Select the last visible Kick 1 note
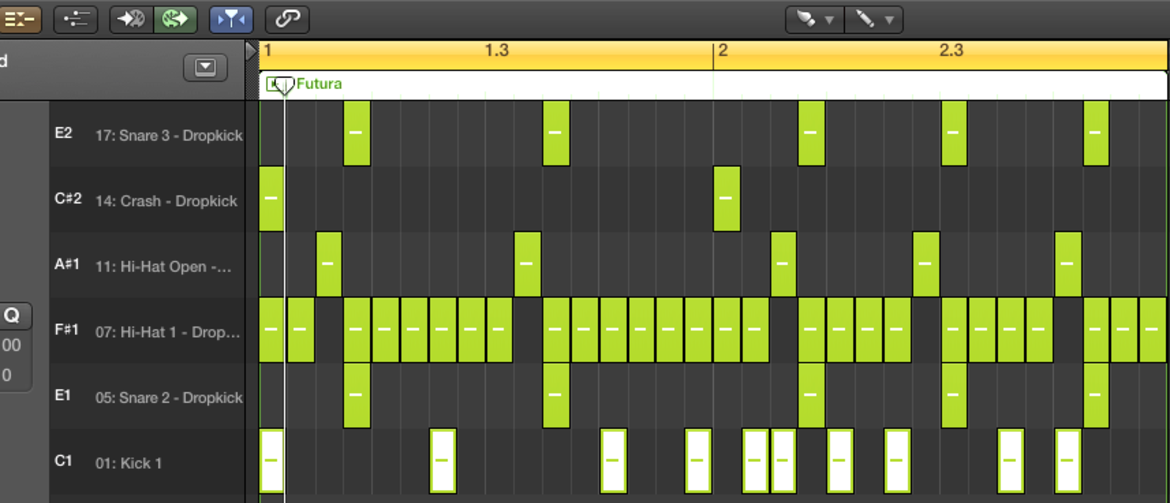1170x503 pixels. [1068, 461]
